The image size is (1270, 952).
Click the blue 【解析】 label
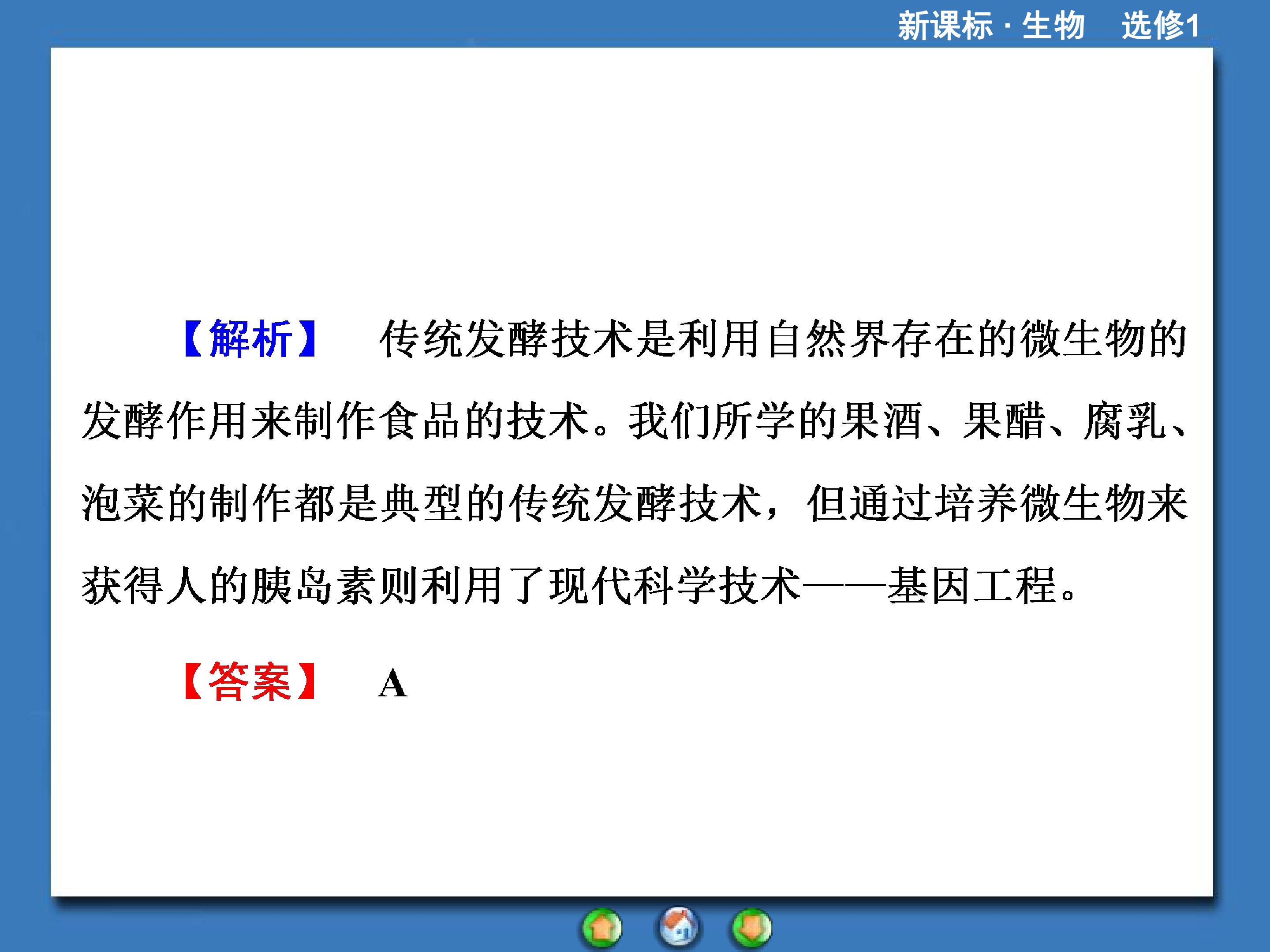[x=250, y=338]
